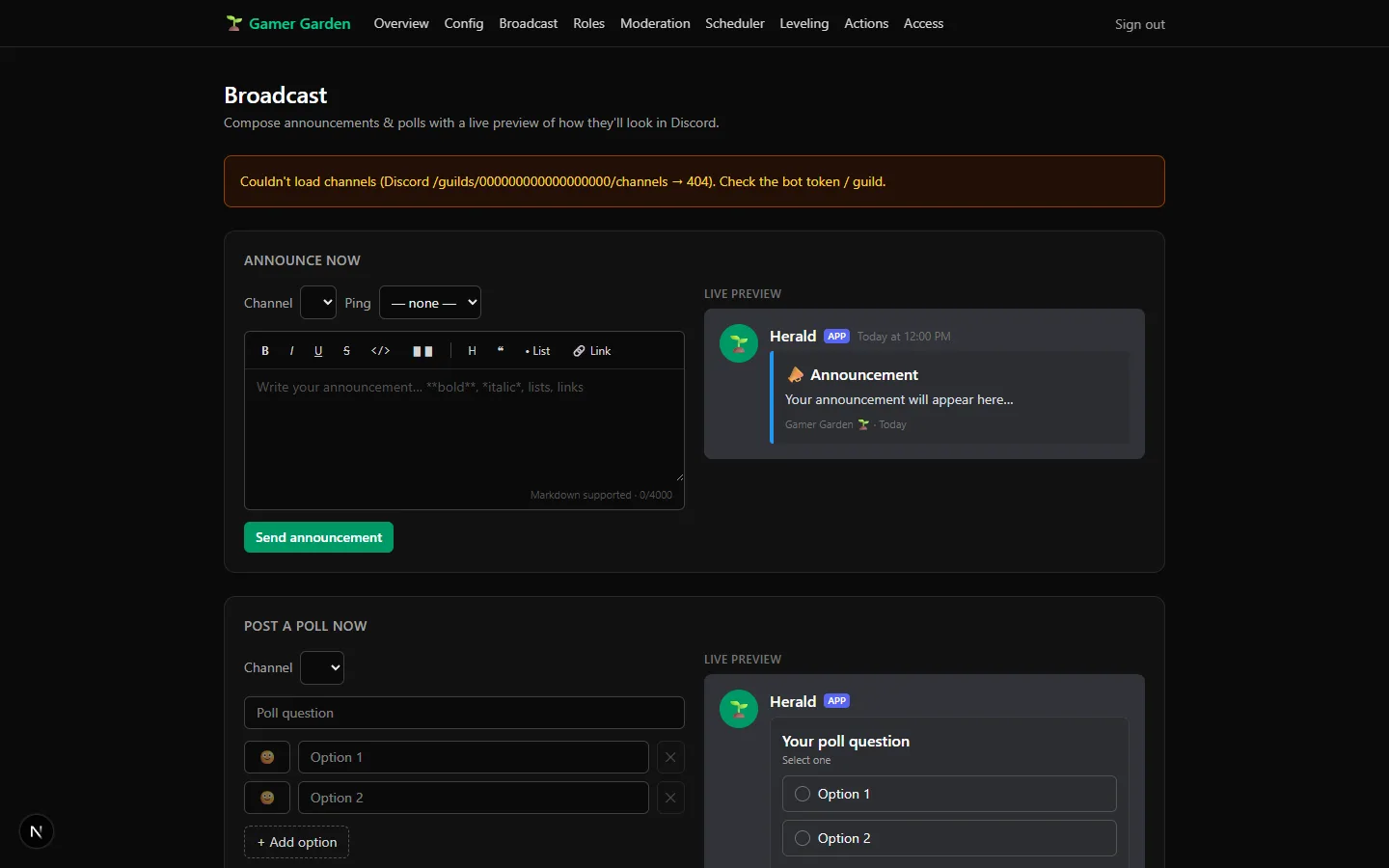Click the 'Today at 12:00 PM' timestamp
This screenshot has width=1389, height=868.
tap(904, 337)
